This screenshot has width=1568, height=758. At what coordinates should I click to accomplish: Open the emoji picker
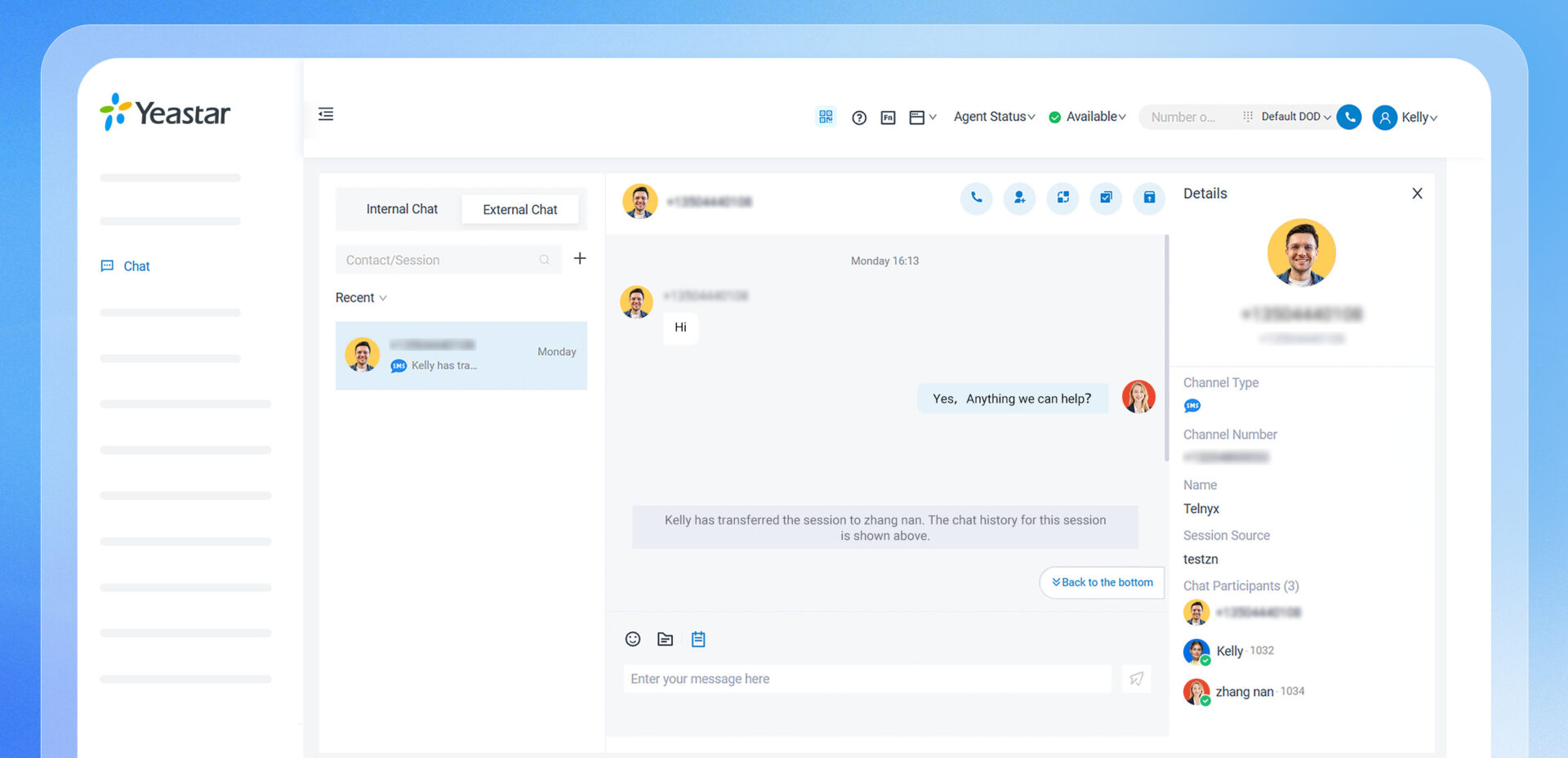tap(633, 639)
